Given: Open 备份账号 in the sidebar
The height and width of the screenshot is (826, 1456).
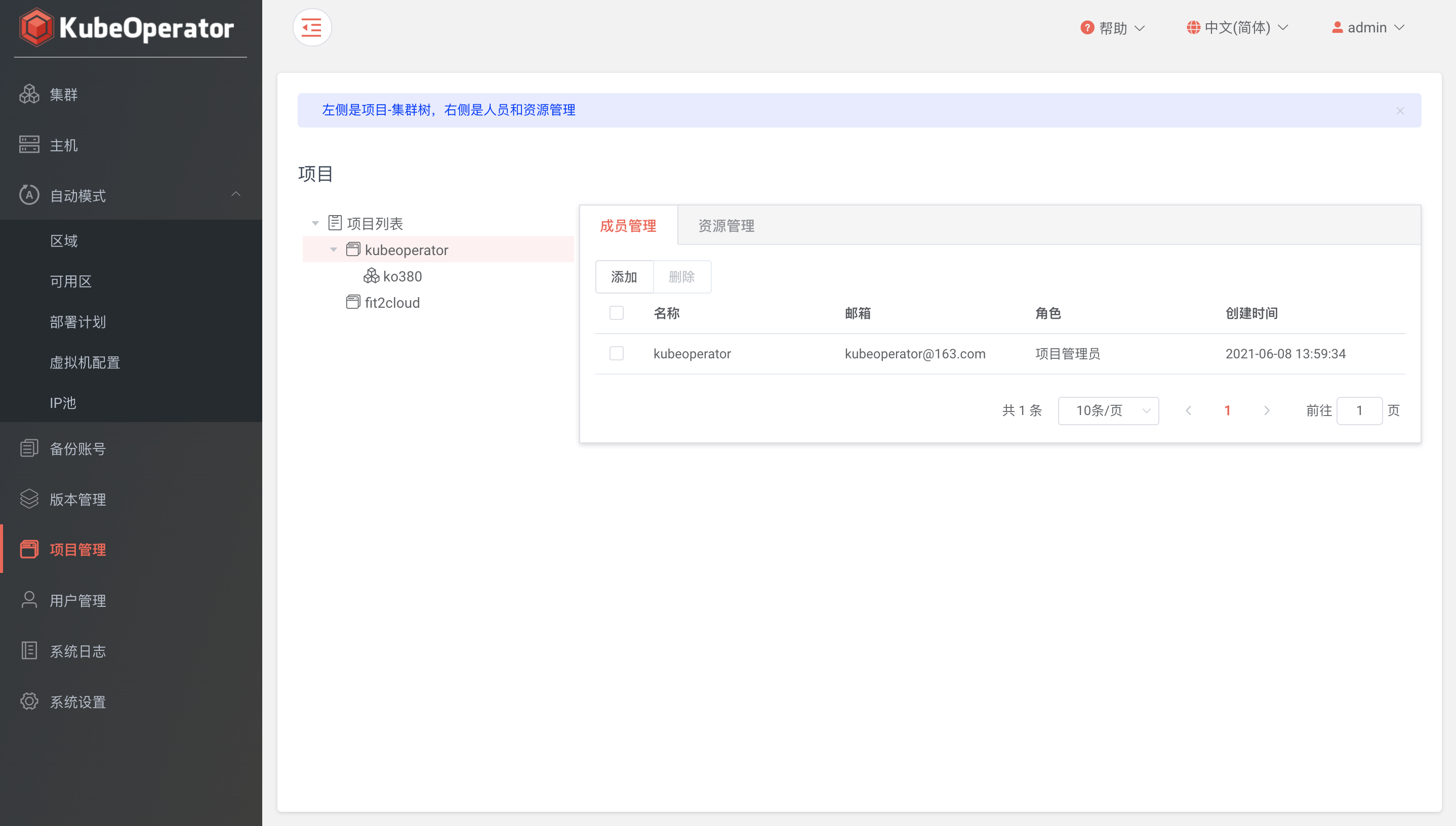Looking at the screenshot, I should click(x=131, y=448).
